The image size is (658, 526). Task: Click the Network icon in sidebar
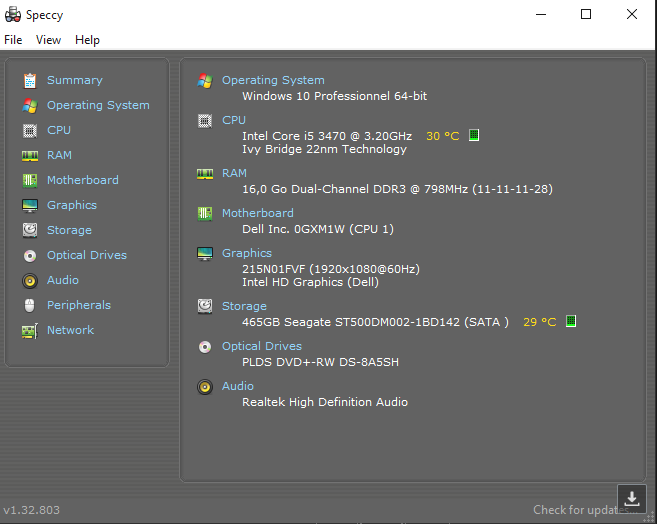(29, 330)
